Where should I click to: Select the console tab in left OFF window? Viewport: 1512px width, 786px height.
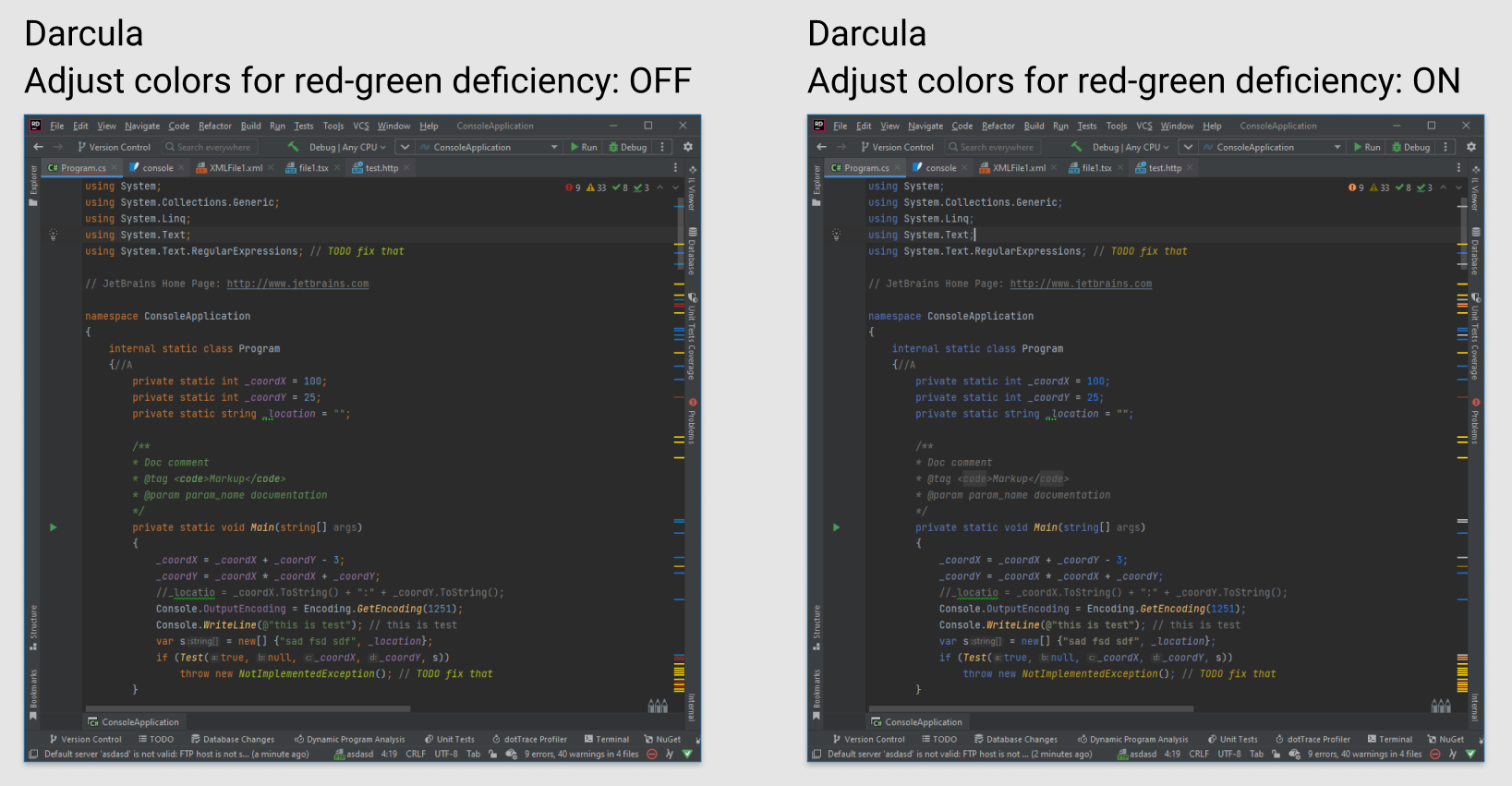click(157, 168)
